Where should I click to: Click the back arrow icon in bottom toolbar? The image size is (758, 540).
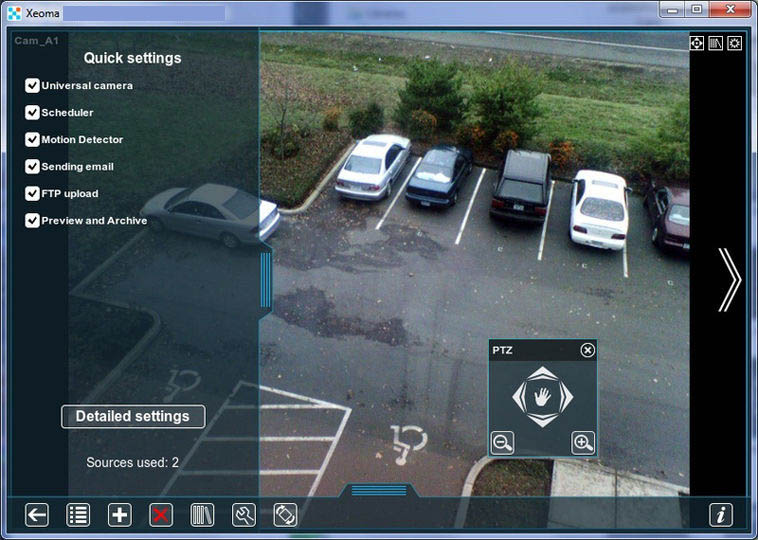[x=37, y=515]
